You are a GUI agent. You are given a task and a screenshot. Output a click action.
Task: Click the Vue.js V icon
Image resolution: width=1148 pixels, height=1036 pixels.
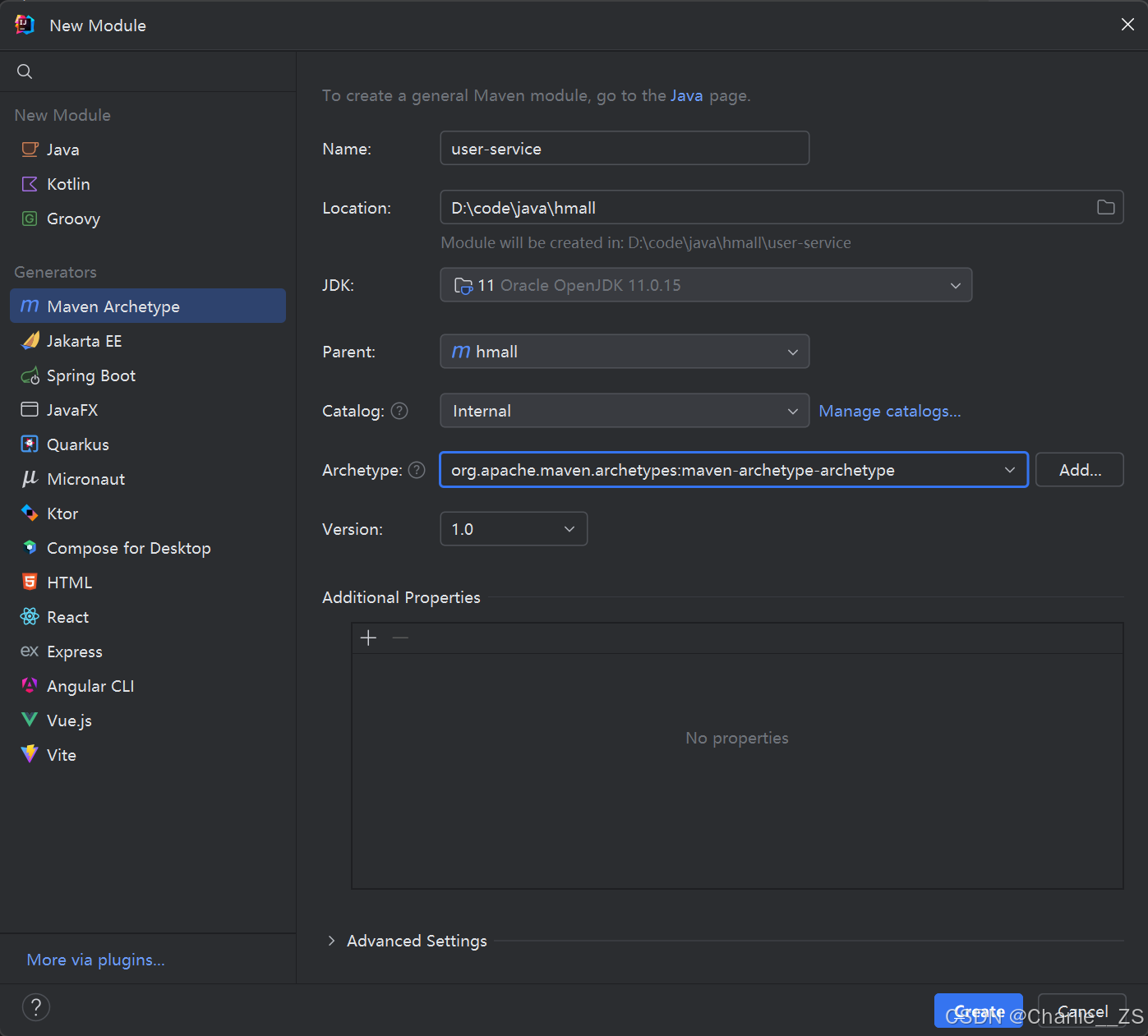click(30, 721)
